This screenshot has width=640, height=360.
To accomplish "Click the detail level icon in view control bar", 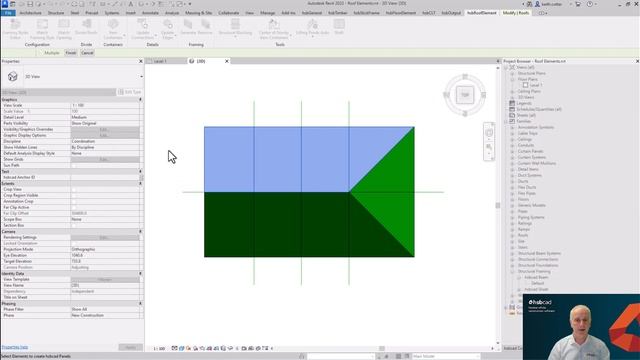I will click(x=174, y=349).
